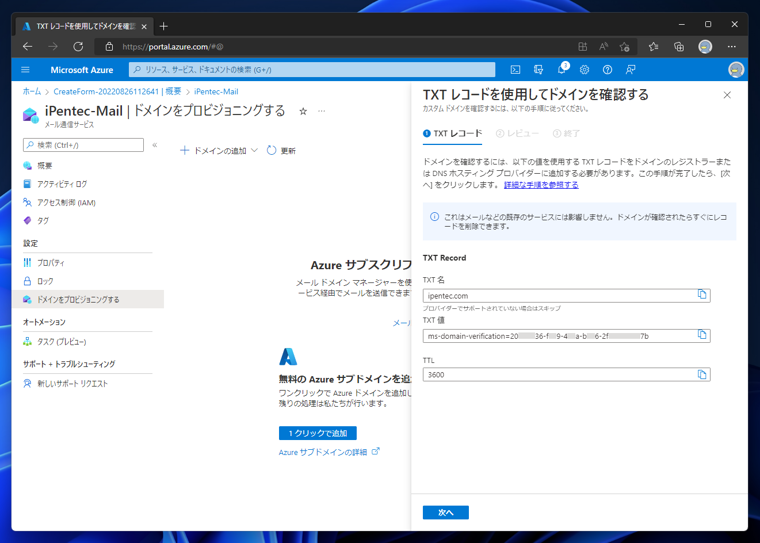Image resolution: width=760 pixels, height=543 pixels.
Task: Open portal settings gear
Action: coord(584,70)
